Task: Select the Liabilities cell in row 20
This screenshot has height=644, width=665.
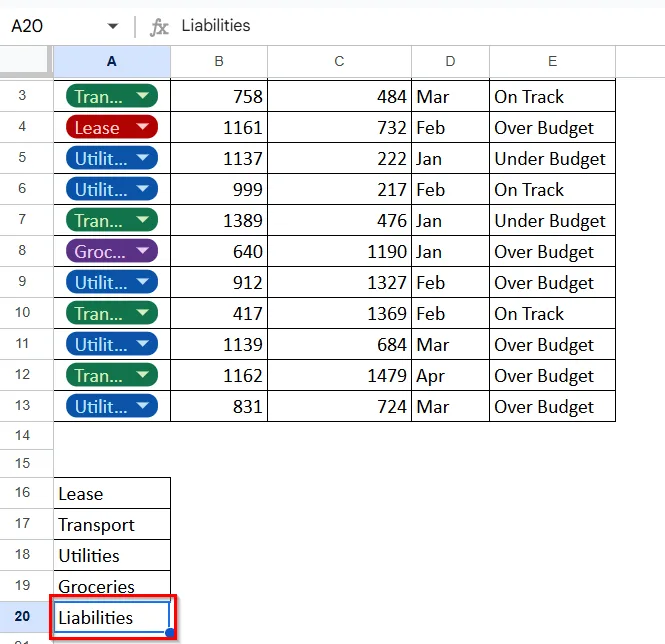Action: (112, 617)
